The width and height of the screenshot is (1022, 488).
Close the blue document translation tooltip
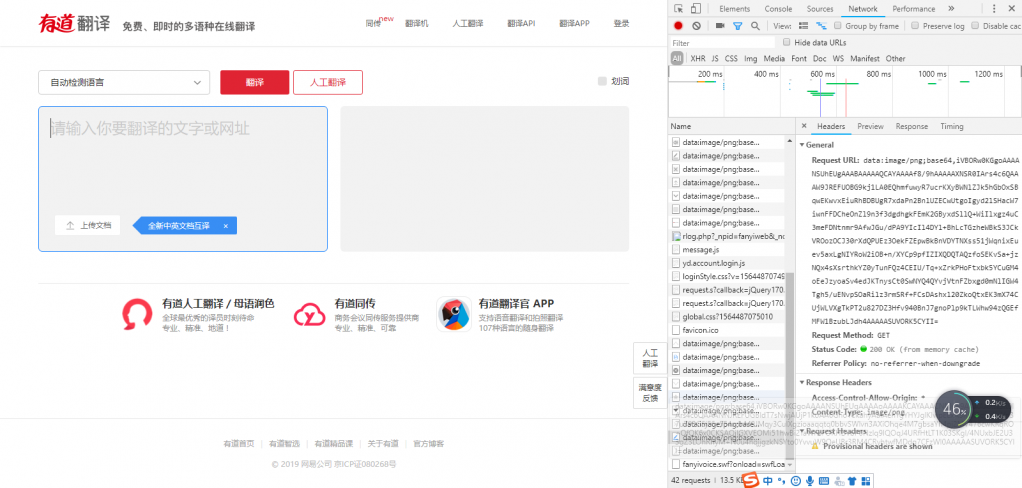pos(225,226)
